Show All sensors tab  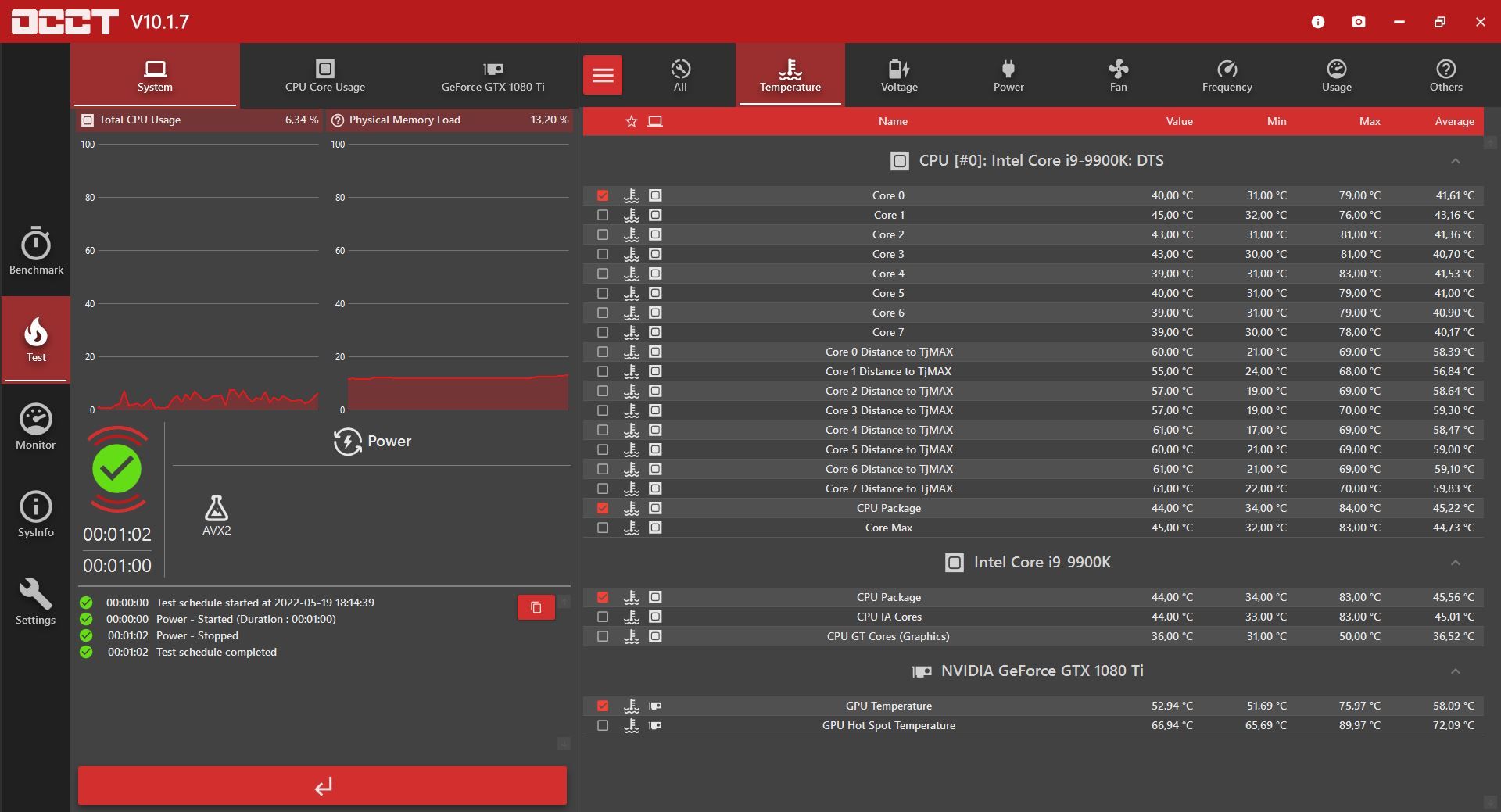tap(680, 75)
